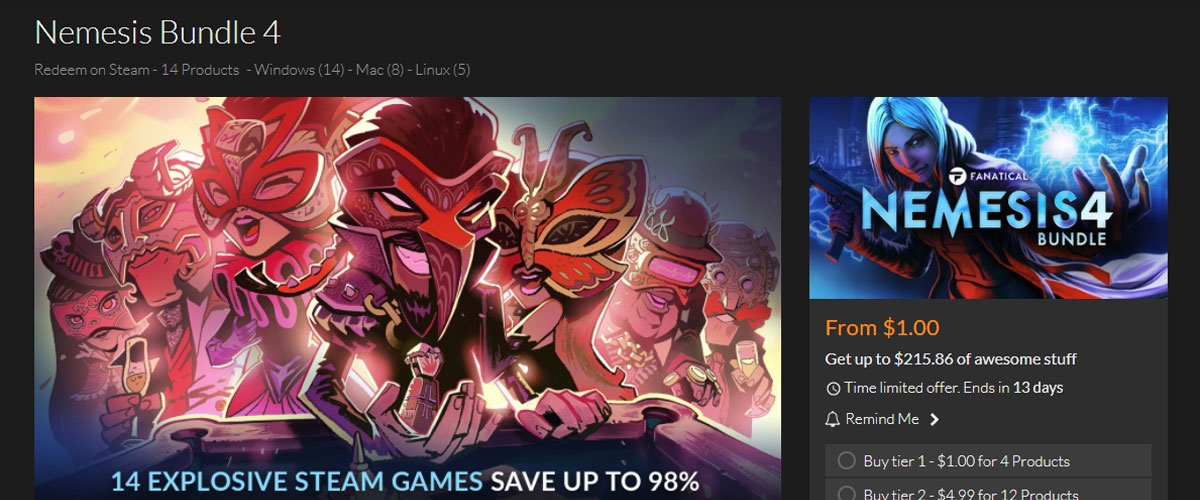Click the clock icon for time limited offer
Image resolution: width=1200 pixels, height=500 pixels.
coord(833,388)
